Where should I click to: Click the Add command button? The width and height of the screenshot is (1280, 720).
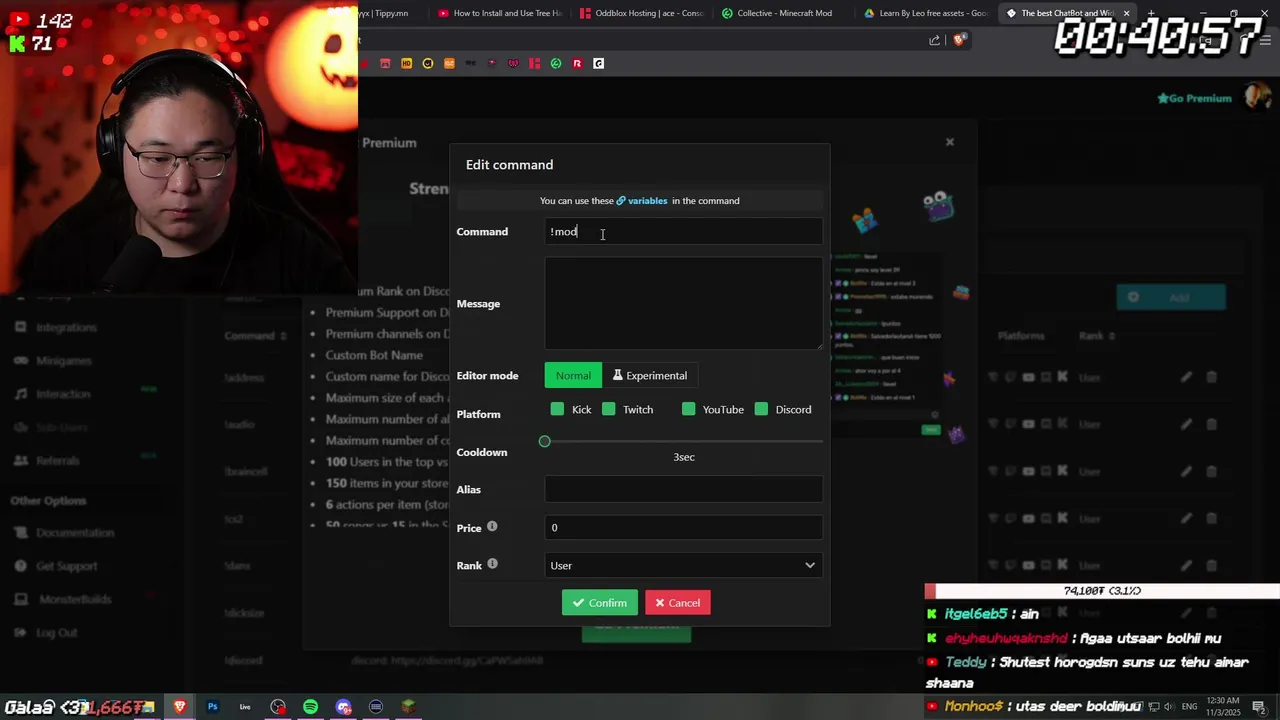coord(1171,297)
